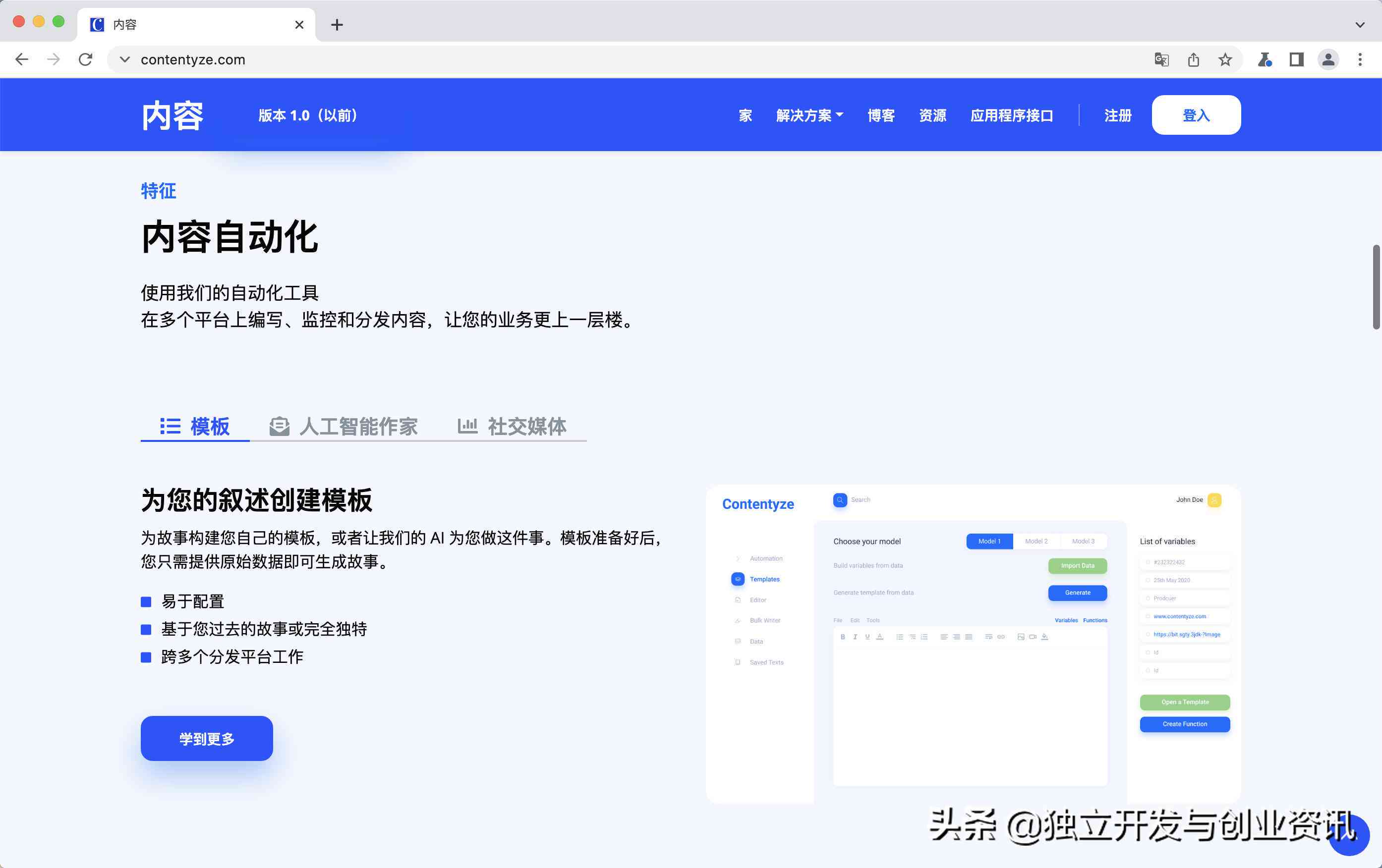Click the 为您的叙述创建模板 heading
This screenshot has width=1382, height=868.
(x=257, y=500)
